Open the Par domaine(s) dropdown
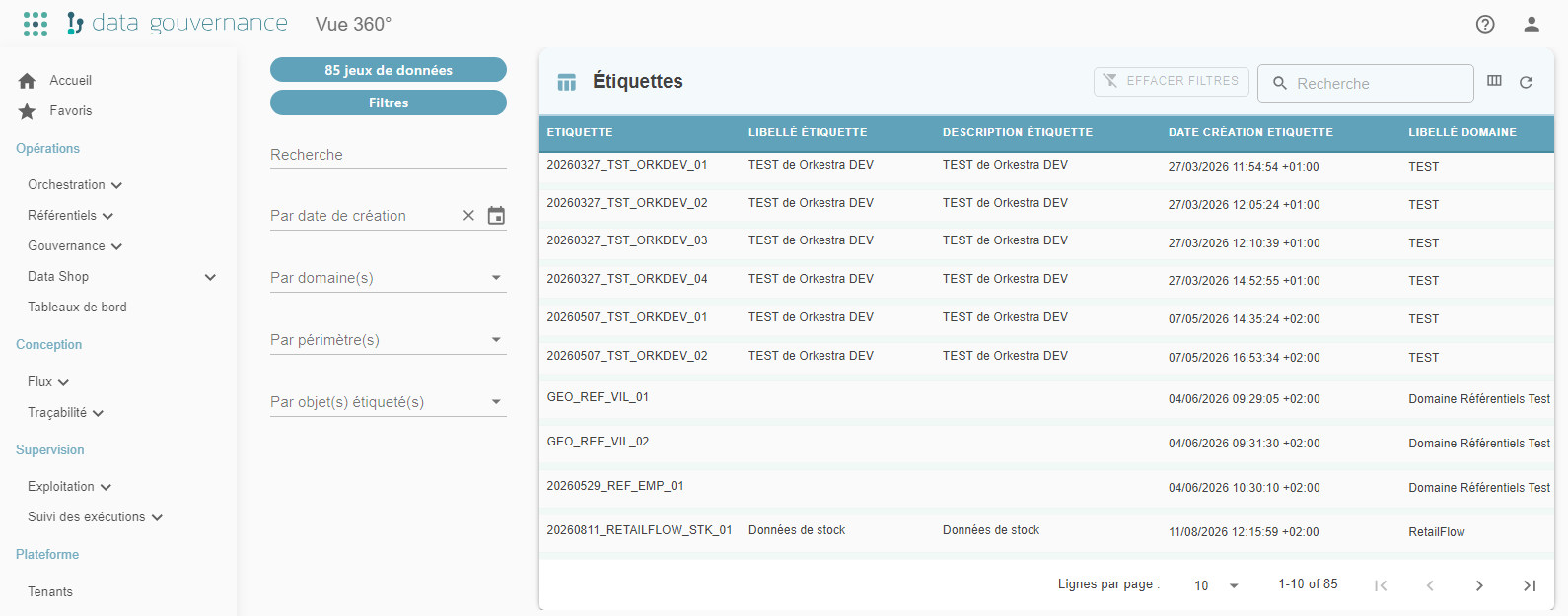 tap(389, 278)
